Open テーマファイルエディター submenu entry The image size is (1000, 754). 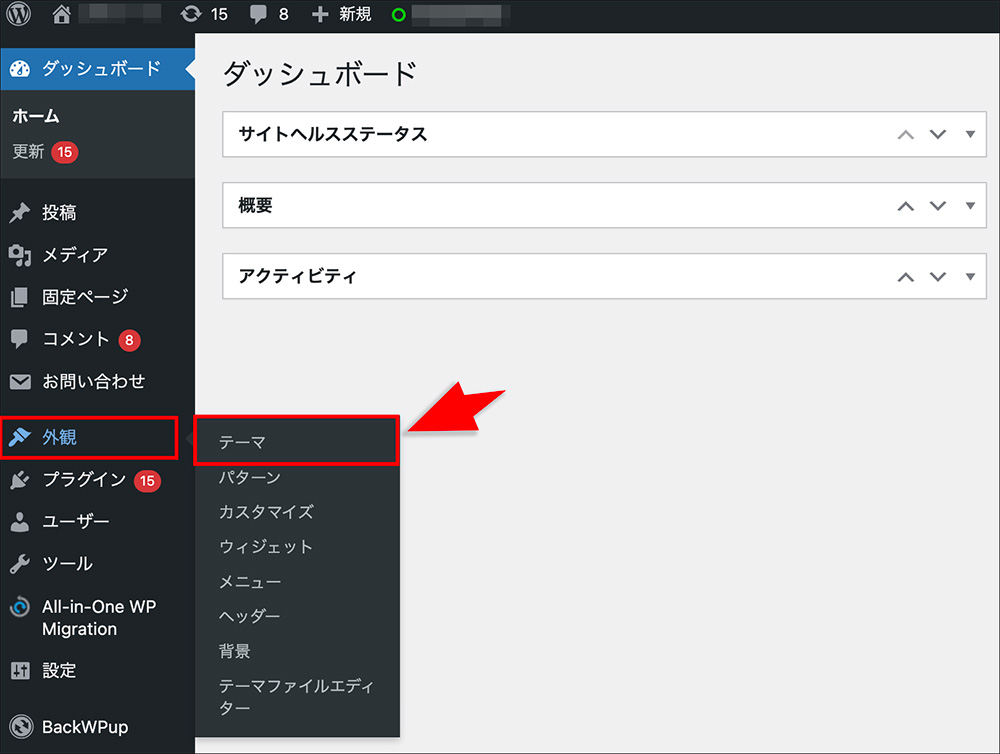click(296, 697)
